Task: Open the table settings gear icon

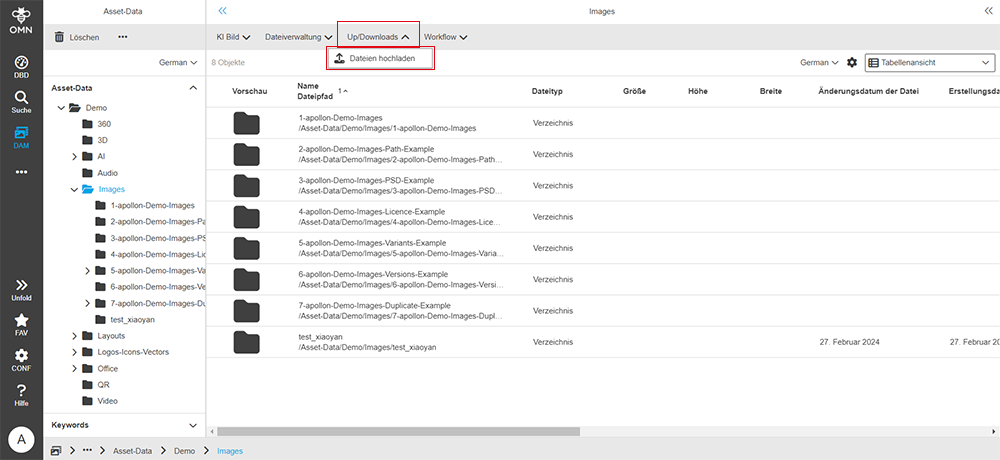Action: pos(851,63)
